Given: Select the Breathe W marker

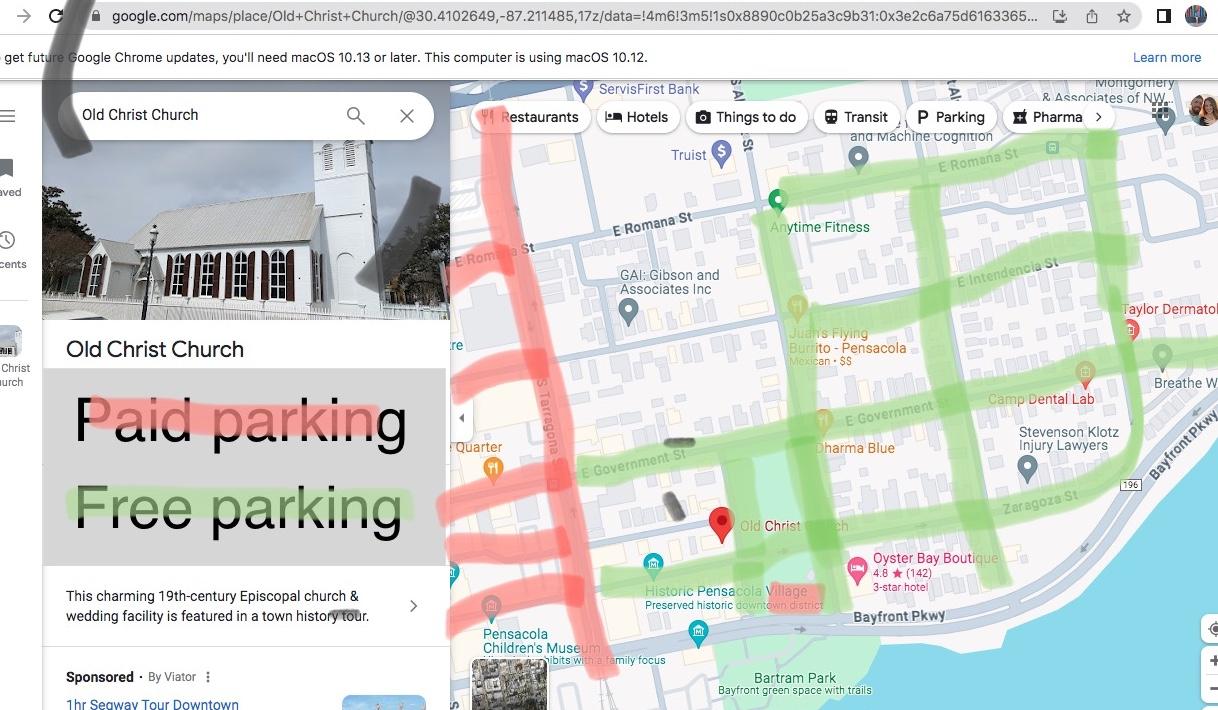Looking at the screenshot, I should (x=1162, y=356).
